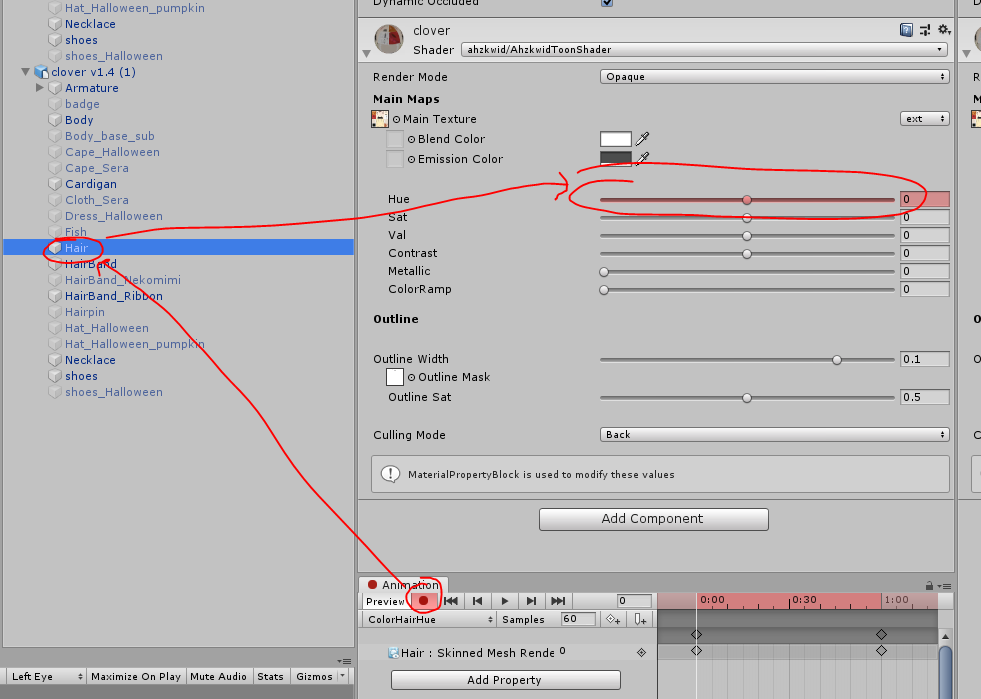The width and height of the screenshot is (981, 699).
Task: Open Emission Color swatch
Action: 616,158
